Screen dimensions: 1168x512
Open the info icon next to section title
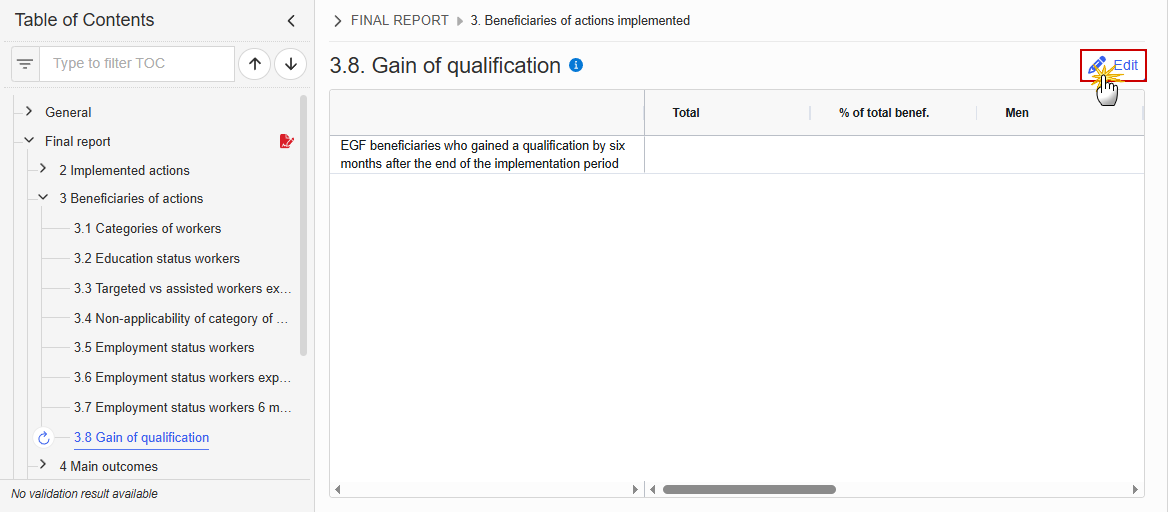(x=576, y=66)
